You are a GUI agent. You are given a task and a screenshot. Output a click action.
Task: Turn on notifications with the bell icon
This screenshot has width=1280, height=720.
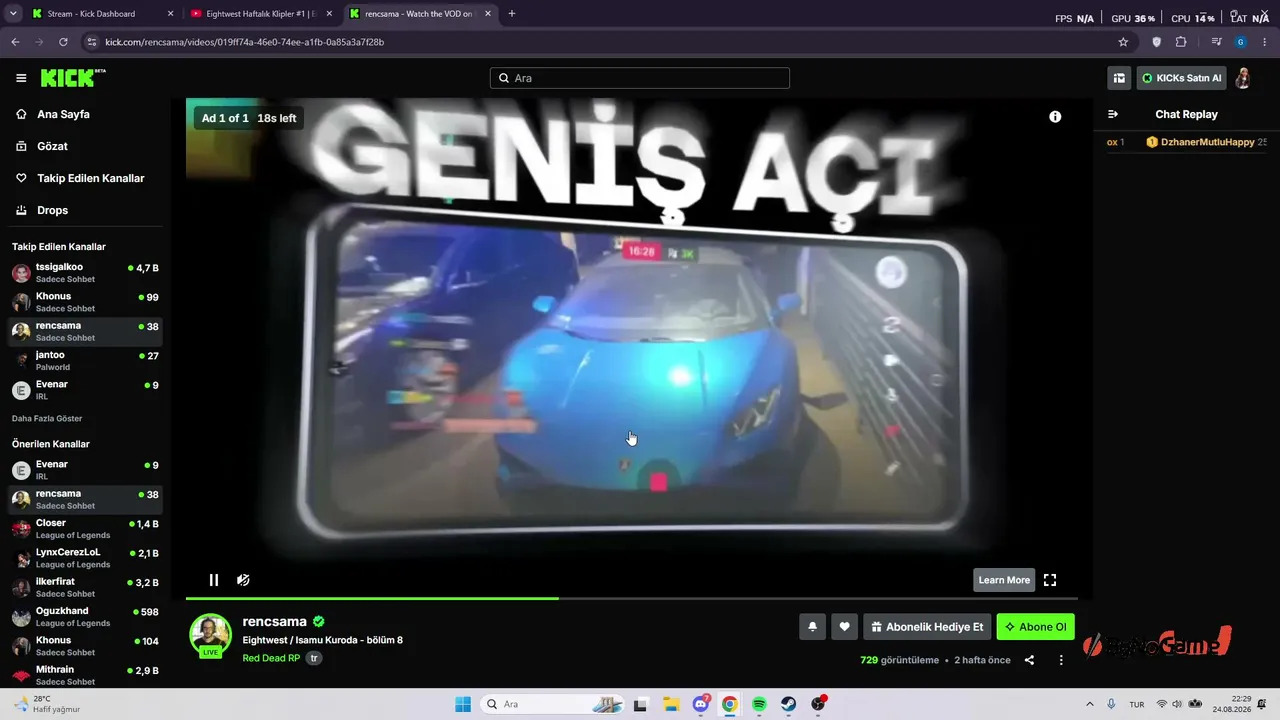point(812,627)
